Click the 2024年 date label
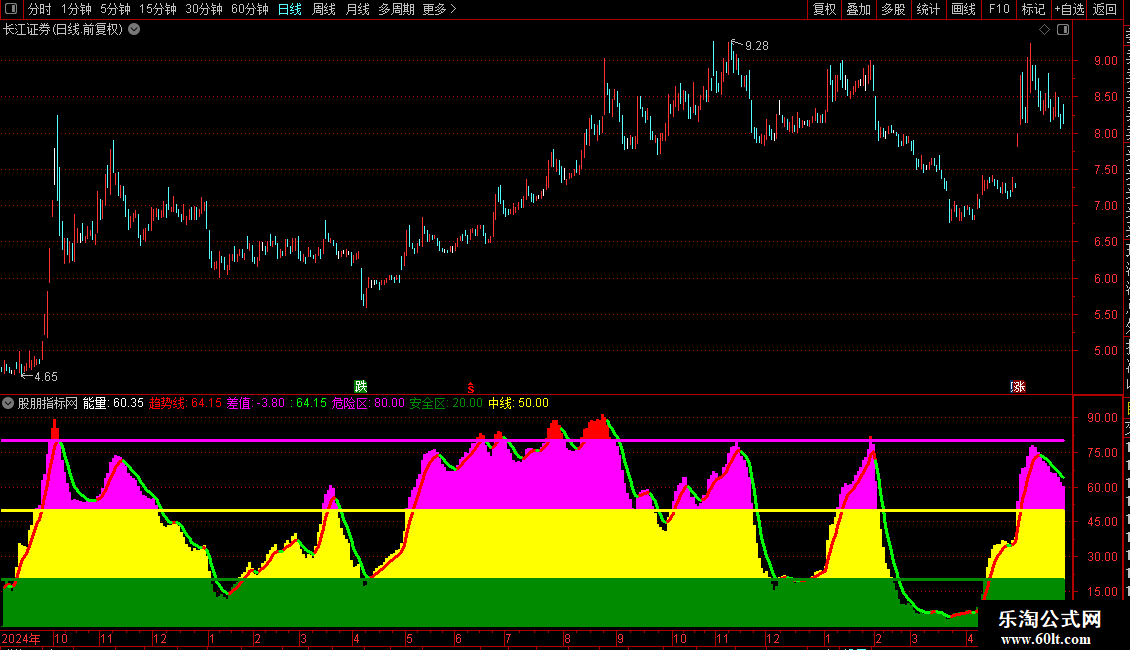 [x=21, y=638]
